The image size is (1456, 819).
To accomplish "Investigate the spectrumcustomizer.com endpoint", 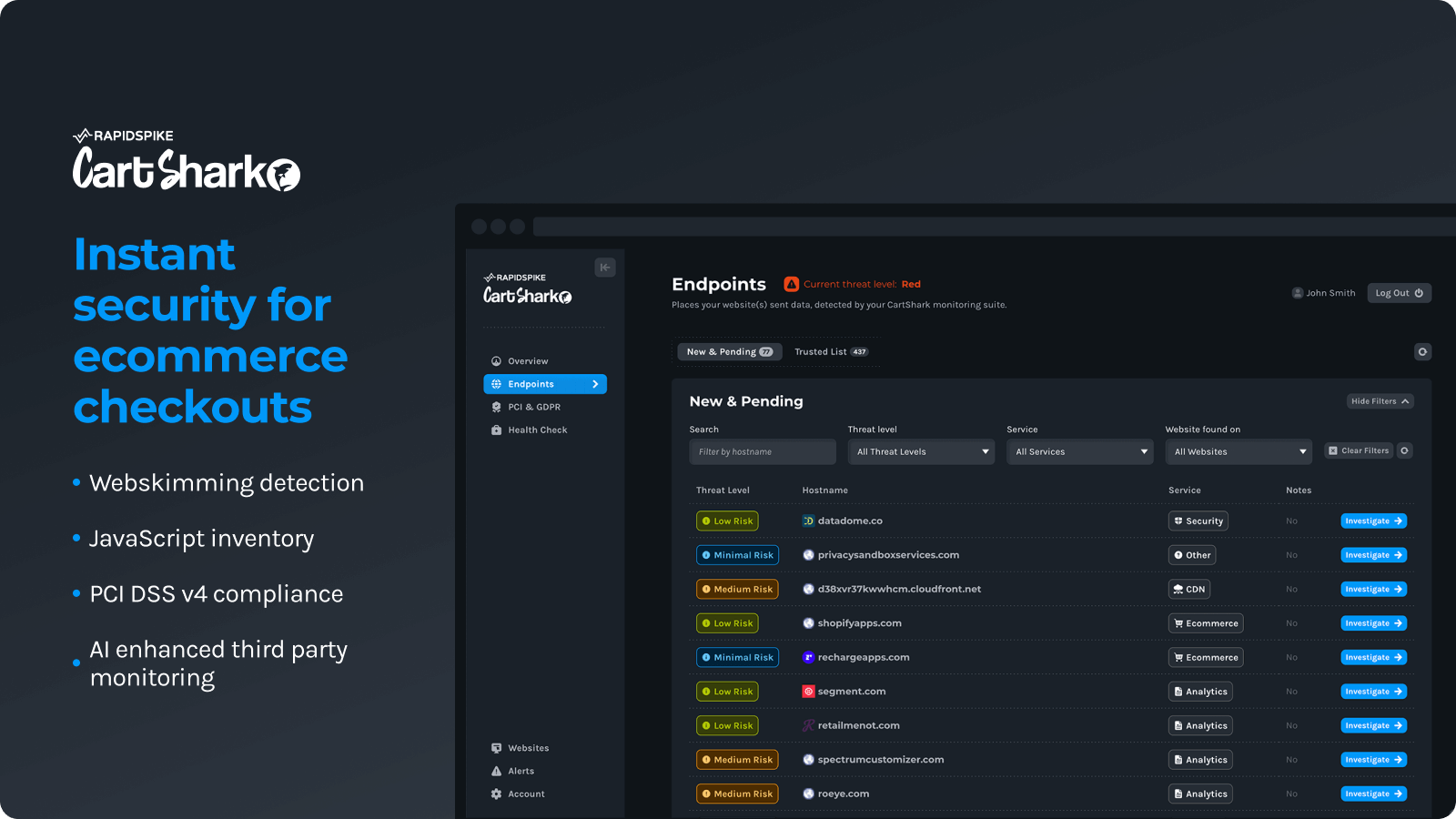I will pyautogui.click(x=1374, y=760).
